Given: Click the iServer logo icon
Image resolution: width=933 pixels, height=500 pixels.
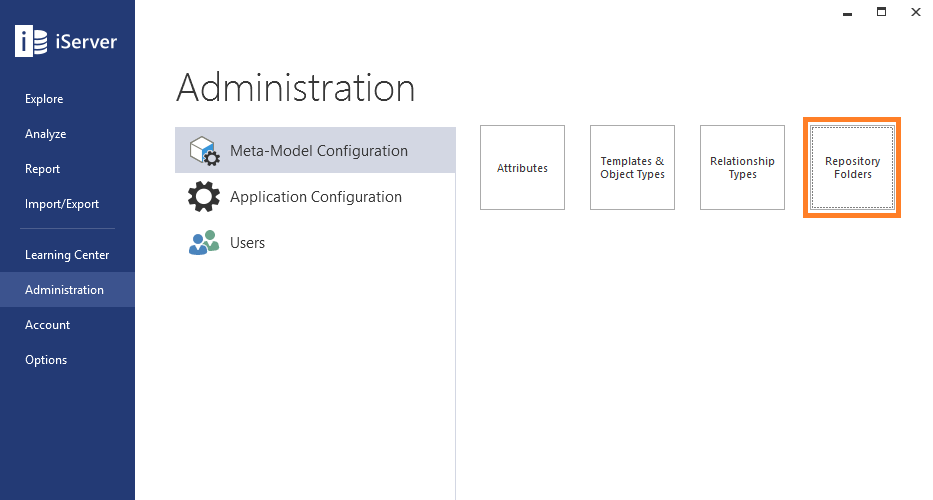Looking at the screenshot, I should (x=31, y=41).
